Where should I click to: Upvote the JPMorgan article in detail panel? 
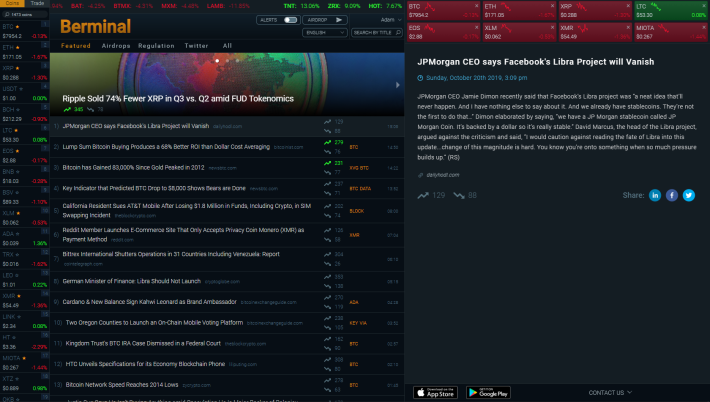(423, 196)
